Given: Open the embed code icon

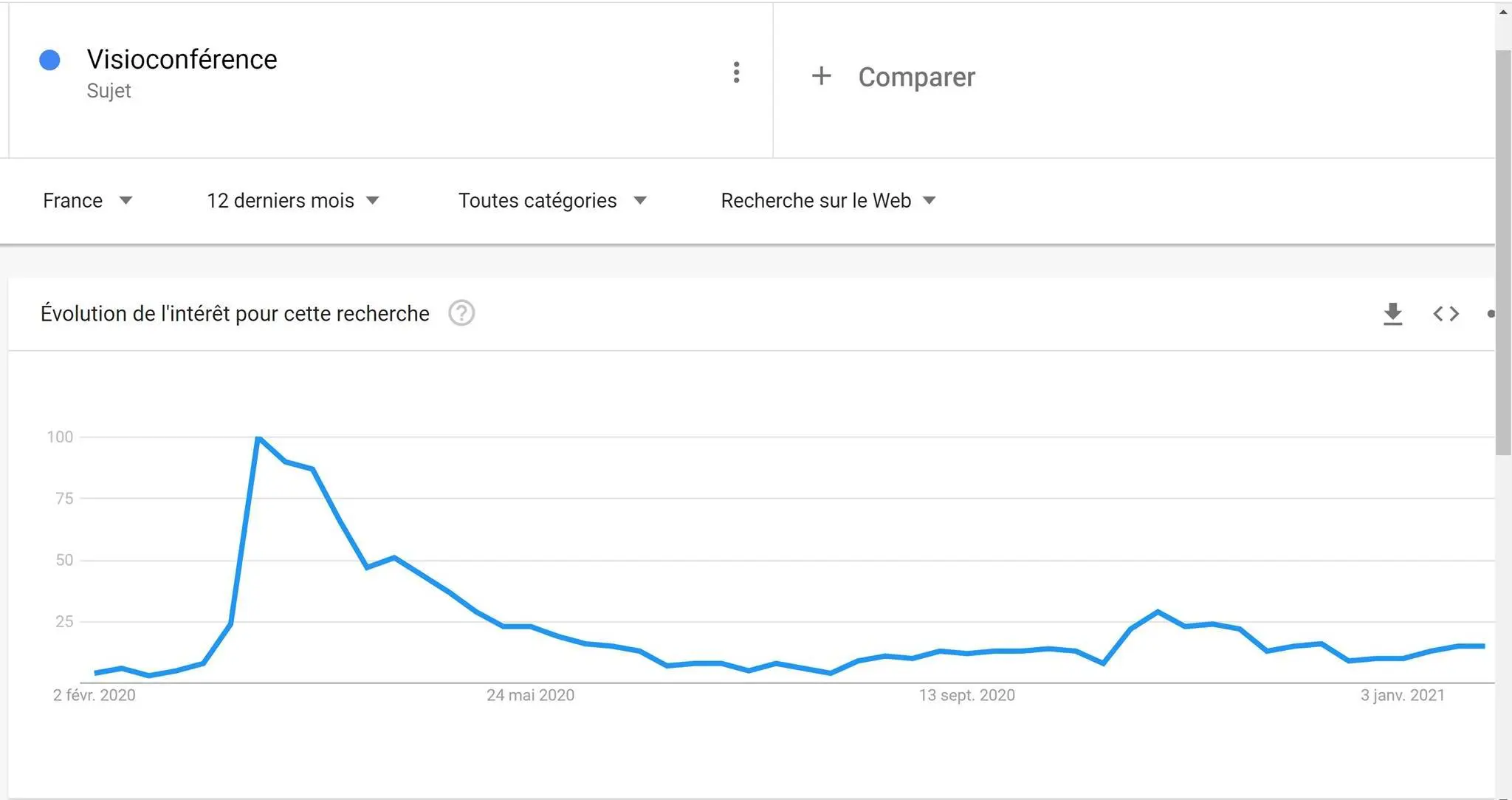Looking at the screenshot, I should [x=1446, y=314].
